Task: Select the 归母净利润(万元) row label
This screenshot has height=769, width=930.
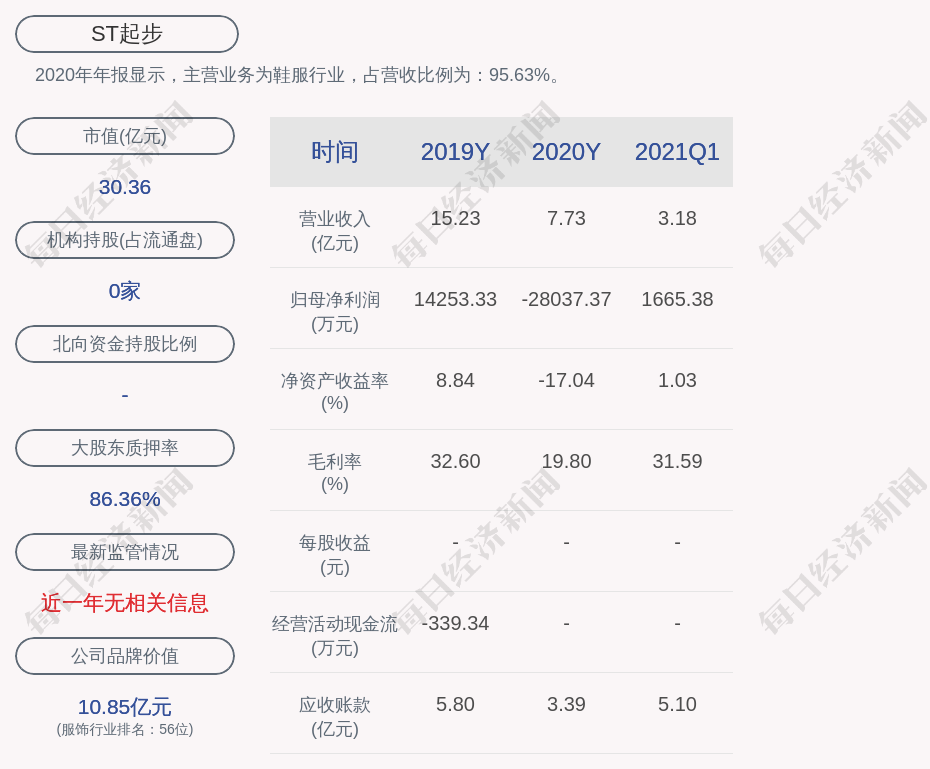Action: 335,312
